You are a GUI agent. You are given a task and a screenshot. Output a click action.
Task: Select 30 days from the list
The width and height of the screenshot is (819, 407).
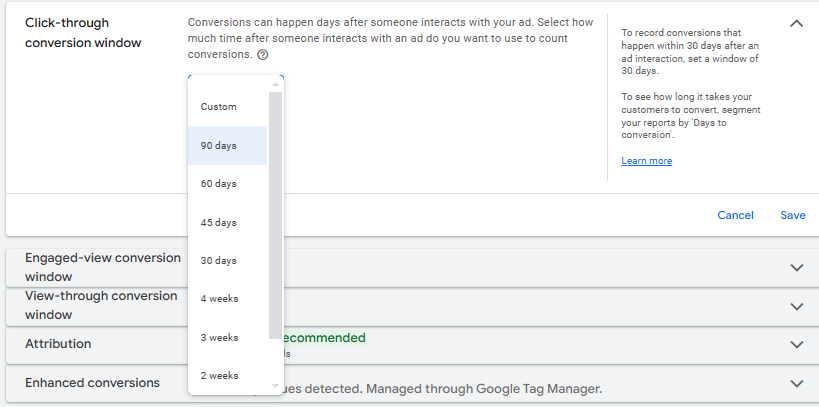tap(219, 261)
